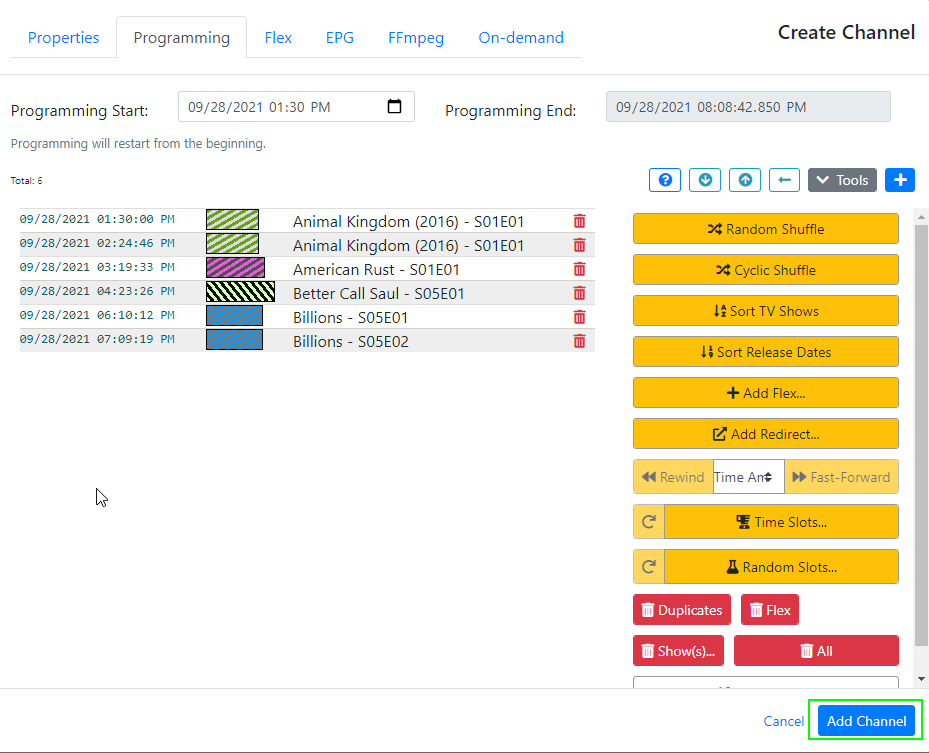
Task: Click Sort TV Shows
Action: tap(765, 311)
